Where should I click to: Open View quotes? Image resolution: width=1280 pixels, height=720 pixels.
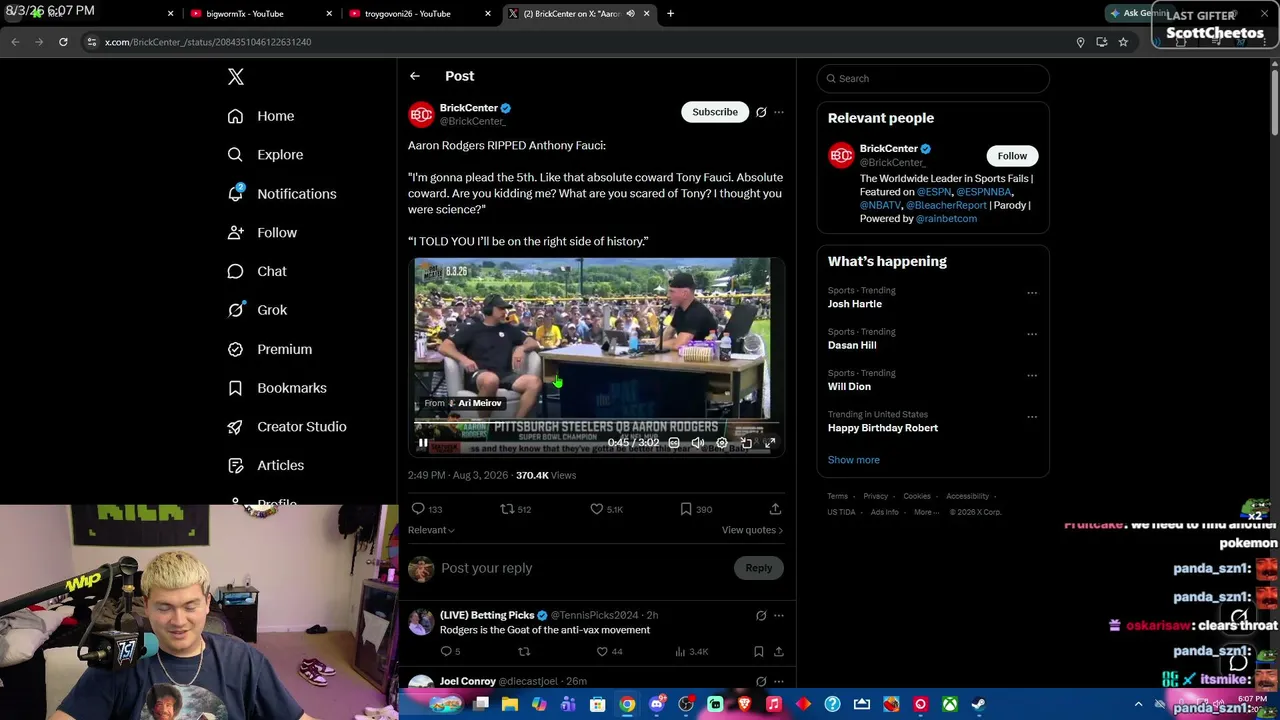(x=752, y=530)
